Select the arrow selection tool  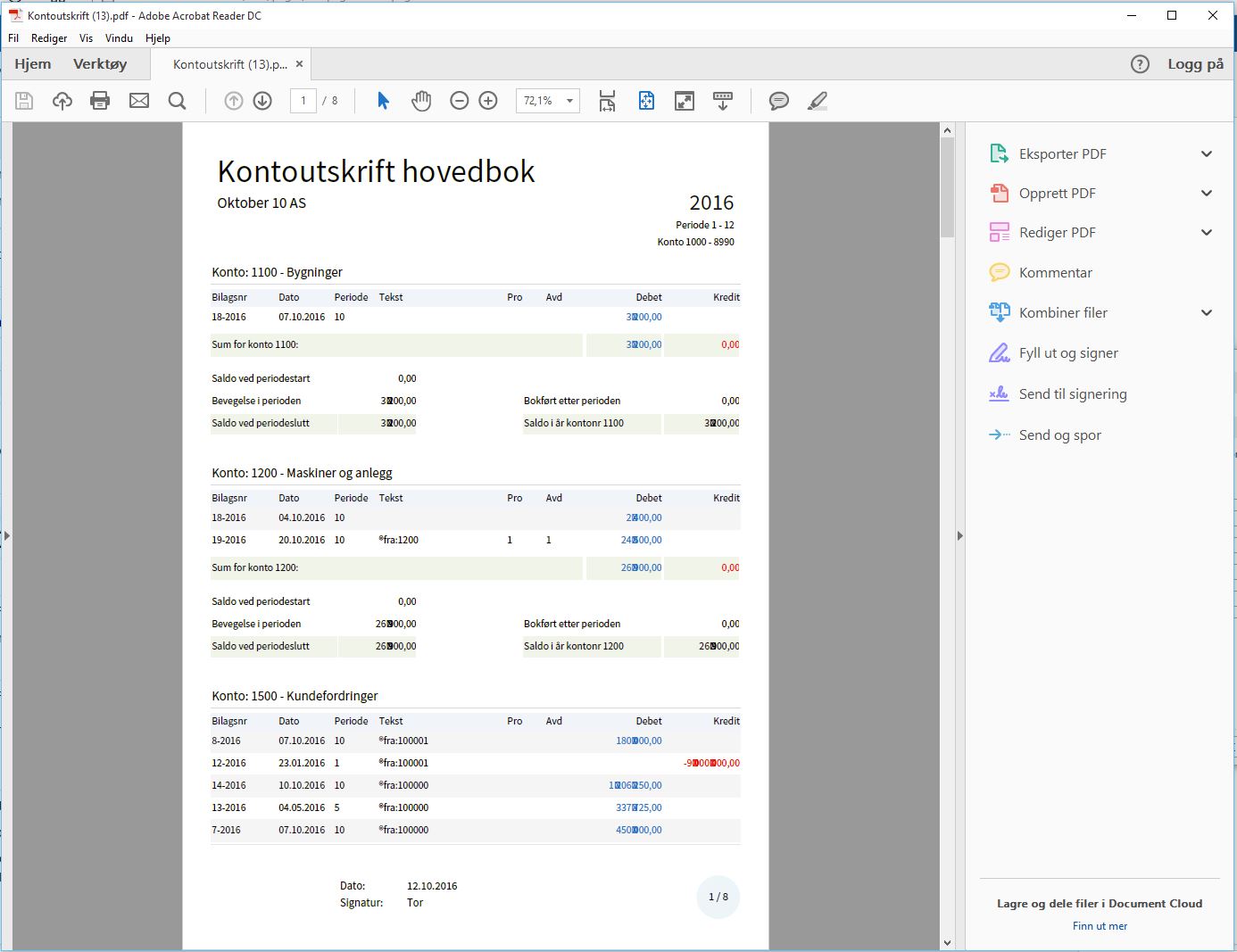[x=384, y=101]
